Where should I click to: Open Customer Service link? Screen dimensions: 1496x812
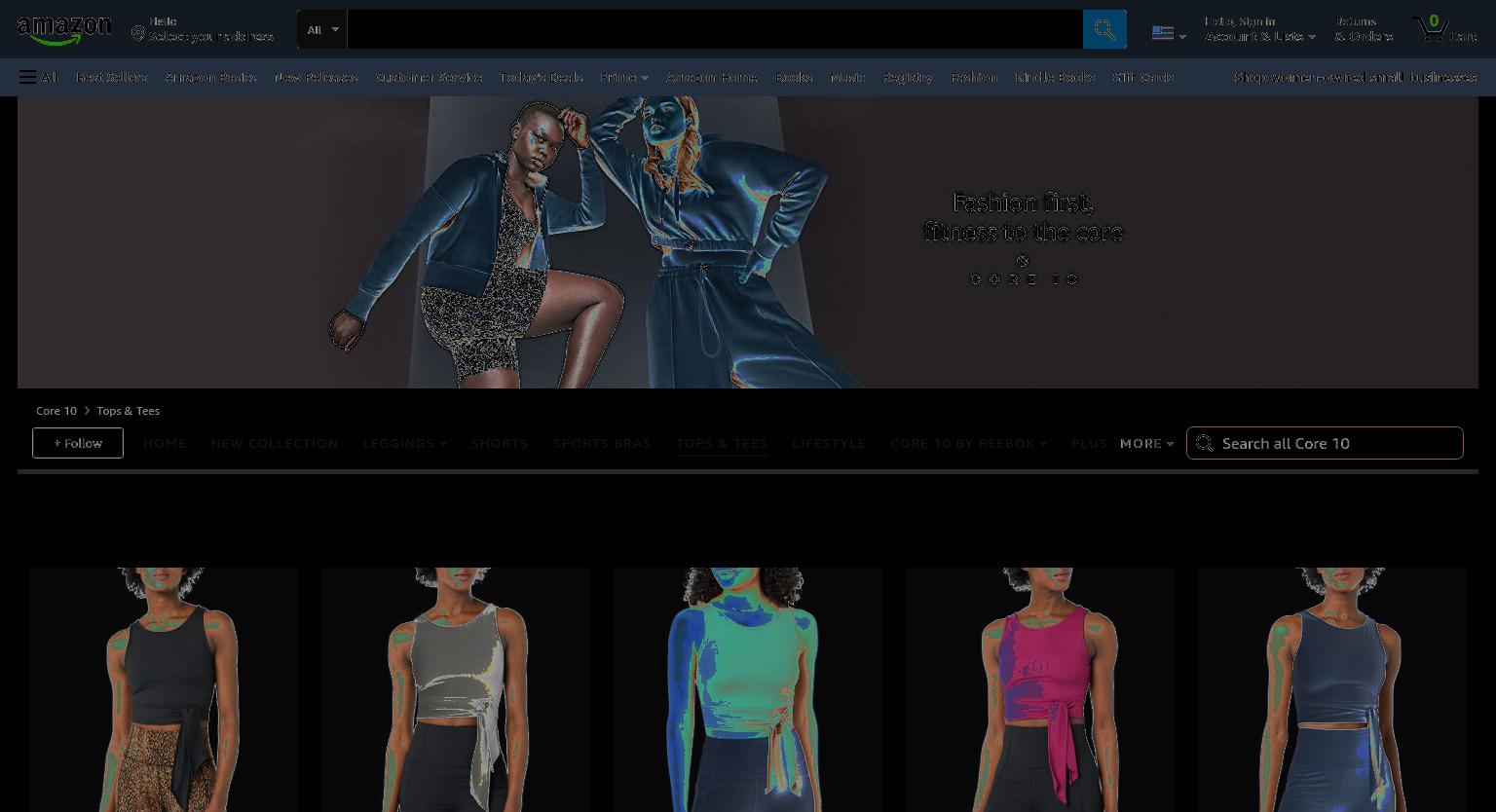click(429, 77)
